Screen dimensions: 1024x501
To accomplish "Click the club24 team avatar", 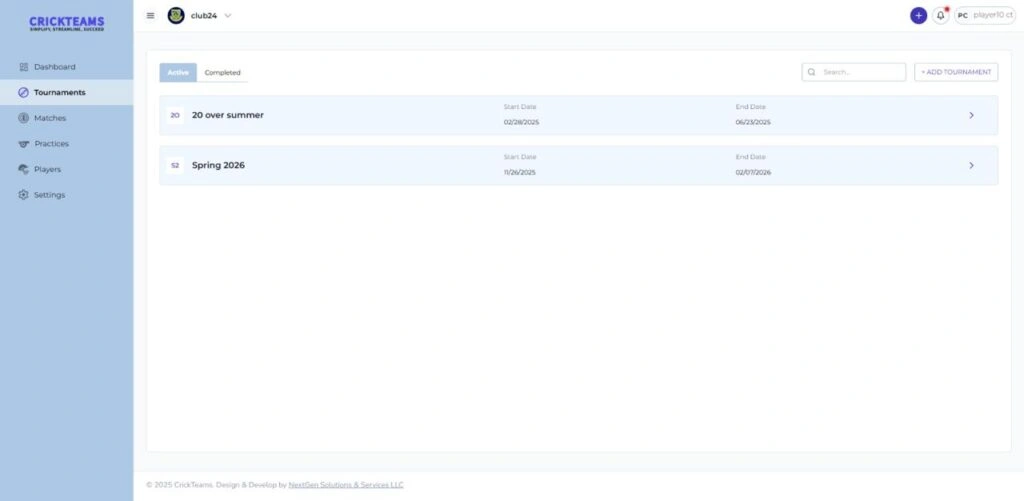I will tap(176, 16).
